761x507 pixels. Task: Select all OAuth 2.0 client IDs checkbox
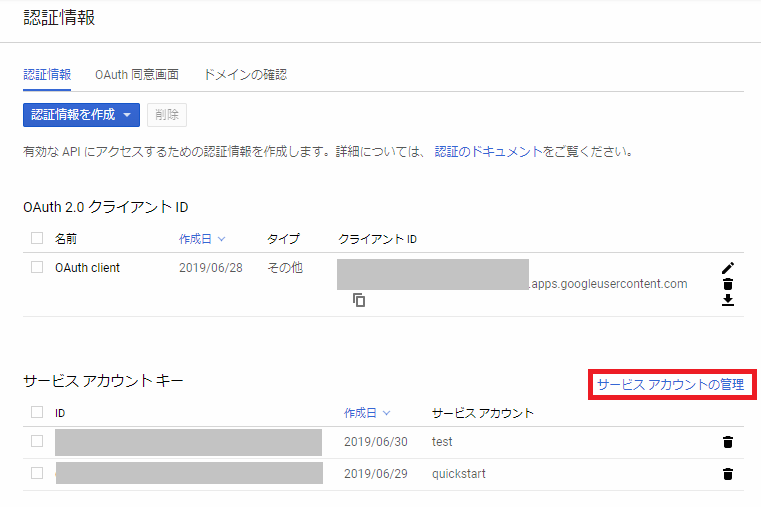point(37,238)
